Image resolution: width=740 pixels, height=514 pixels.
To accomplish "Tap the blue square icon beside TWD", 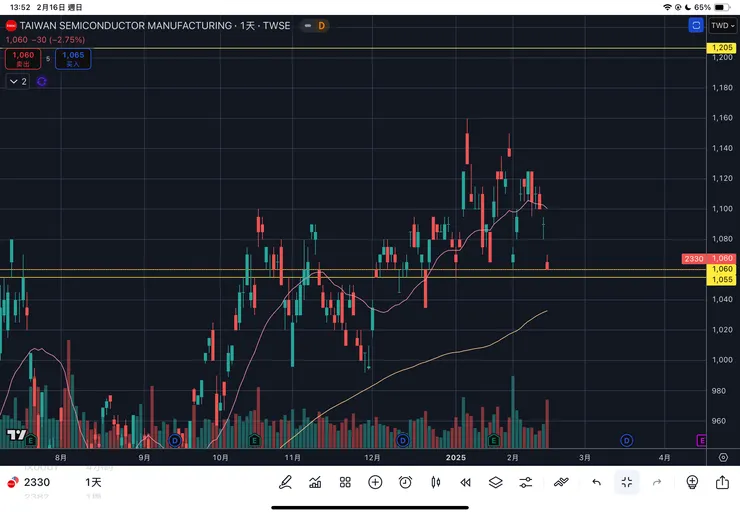I will 696,25.
